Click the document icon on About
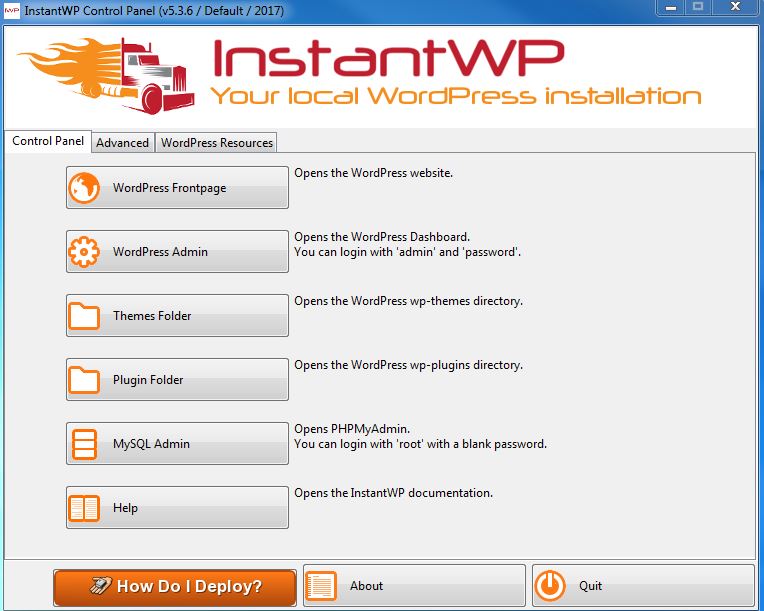Viewport: 764px width, 611px height. (321, 586)
